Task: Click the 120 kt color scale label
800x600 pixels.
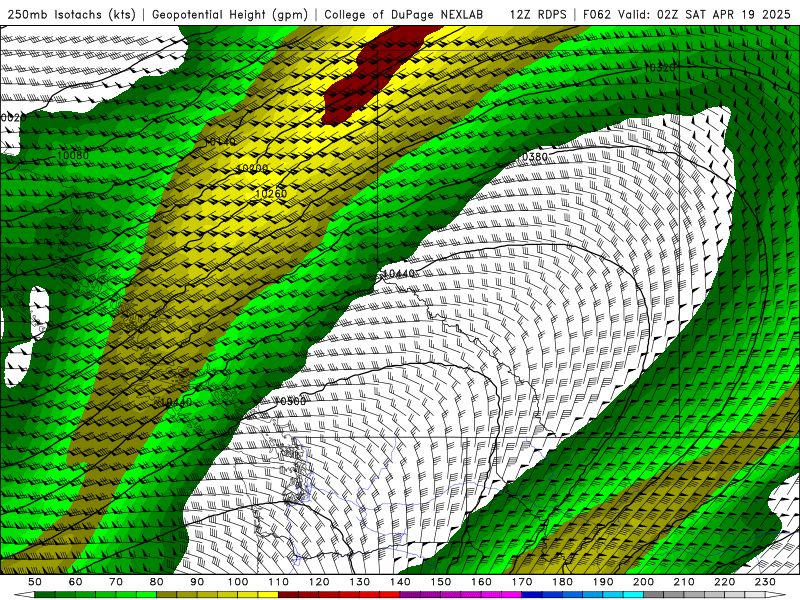Action: [x=319, y=582]
